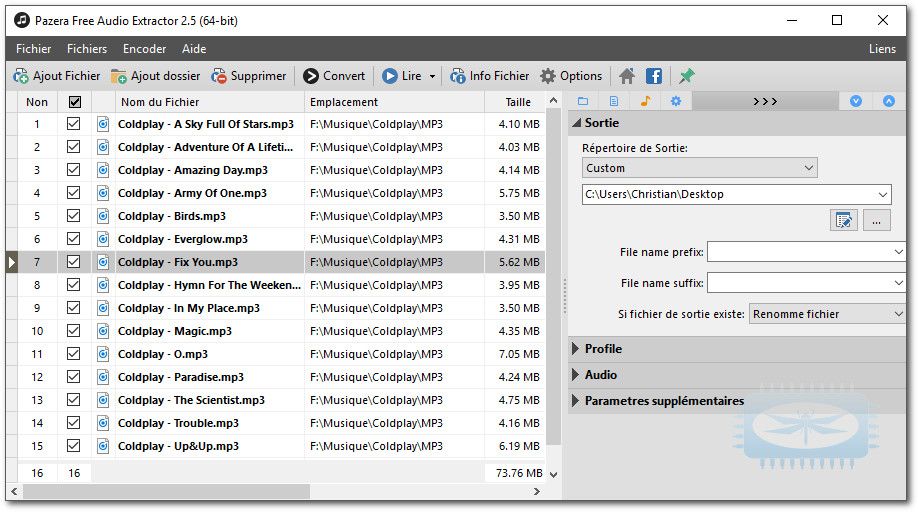Toggle the select-all checkbox in the header

pos(74,102)
